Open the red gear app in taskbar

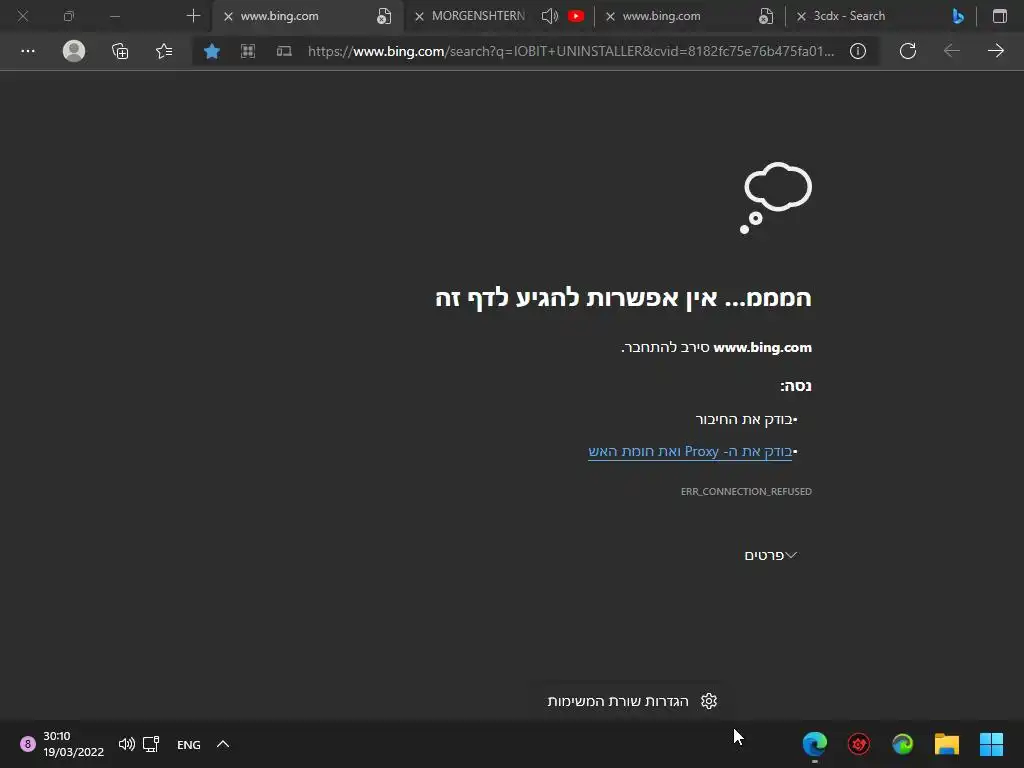[859, 744]
